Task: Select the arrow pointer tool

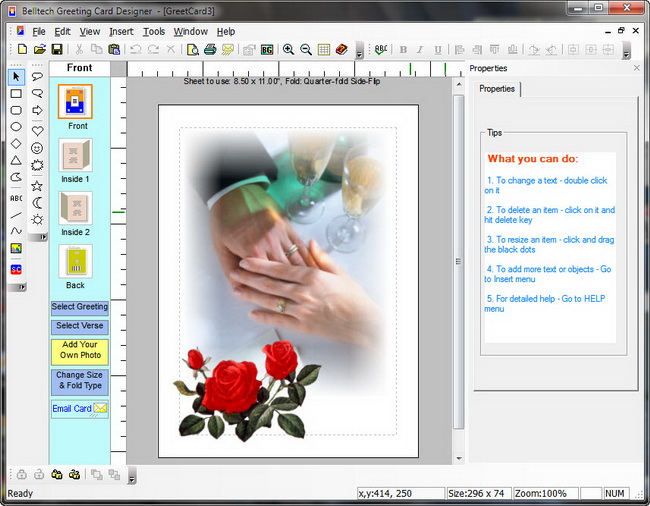Action: 16,76
